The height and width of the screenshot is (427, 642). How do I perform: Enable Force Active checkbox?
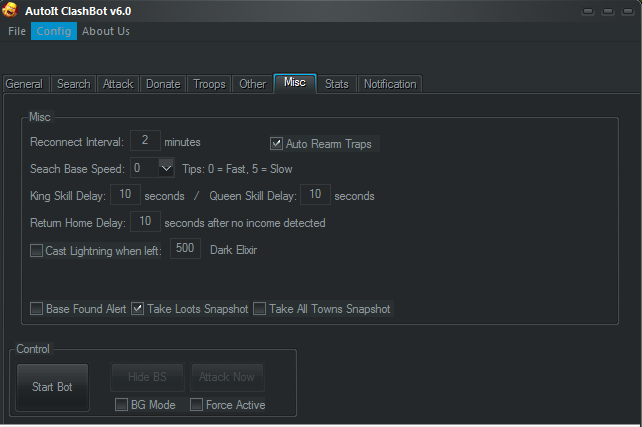(197, 404)
